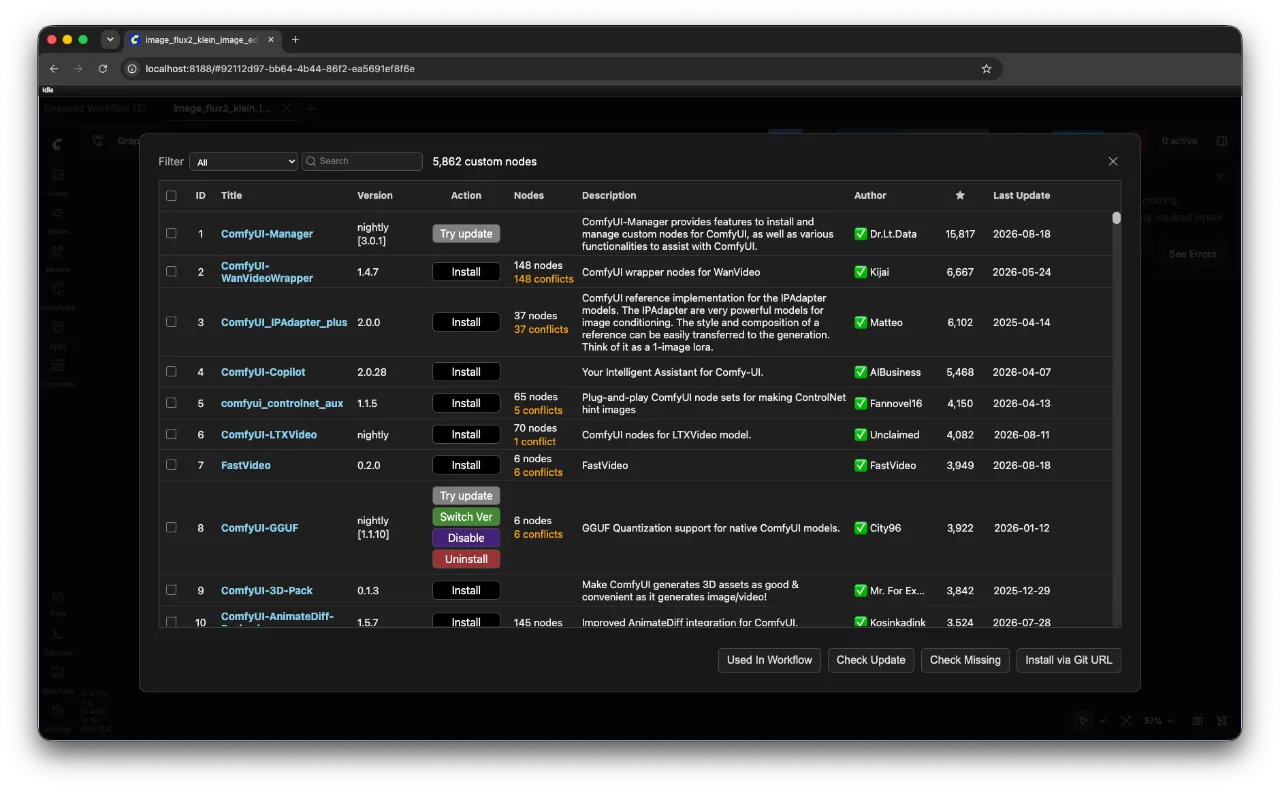The image size is (1280, 791).
Task: Close the custom nodes manager dialog
Action: (x=1113, y=161)
